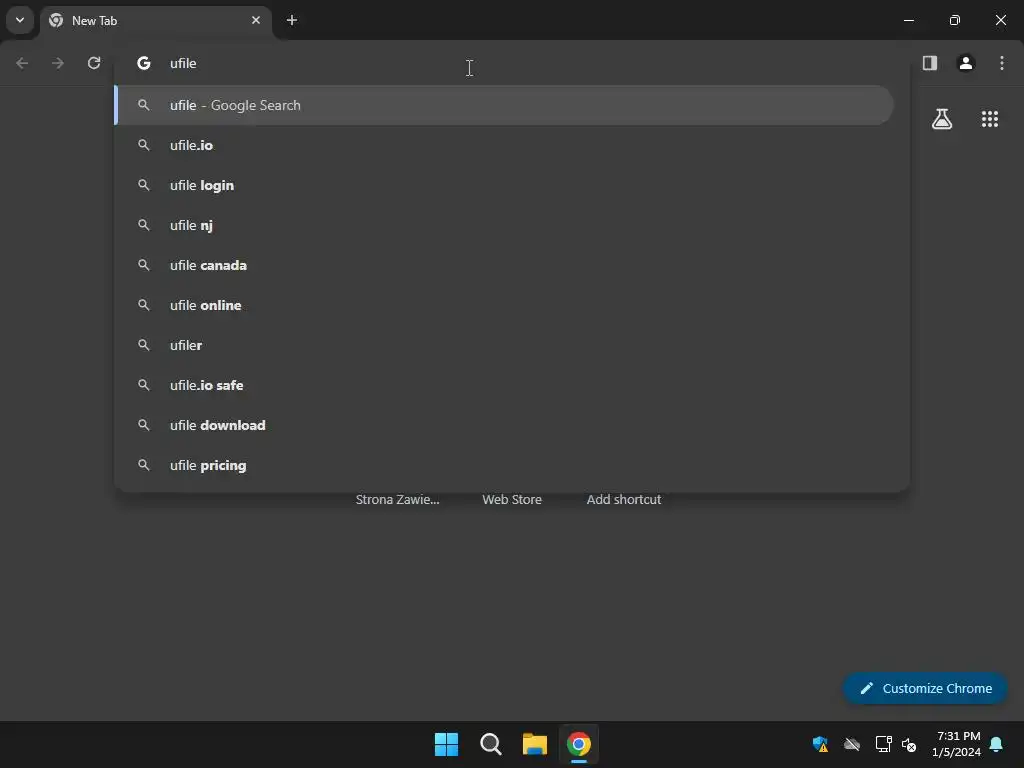This screenshot has width=1024, height=768.
Task: Open the tab search dropdown arrow
Action: 20,20
